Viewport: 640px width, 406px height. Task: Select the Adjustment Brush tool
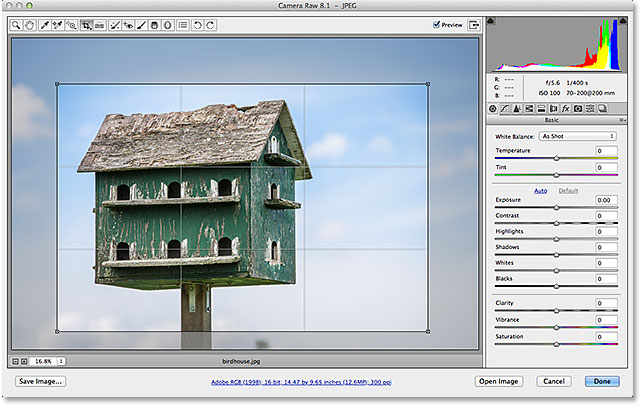[141, 25]
